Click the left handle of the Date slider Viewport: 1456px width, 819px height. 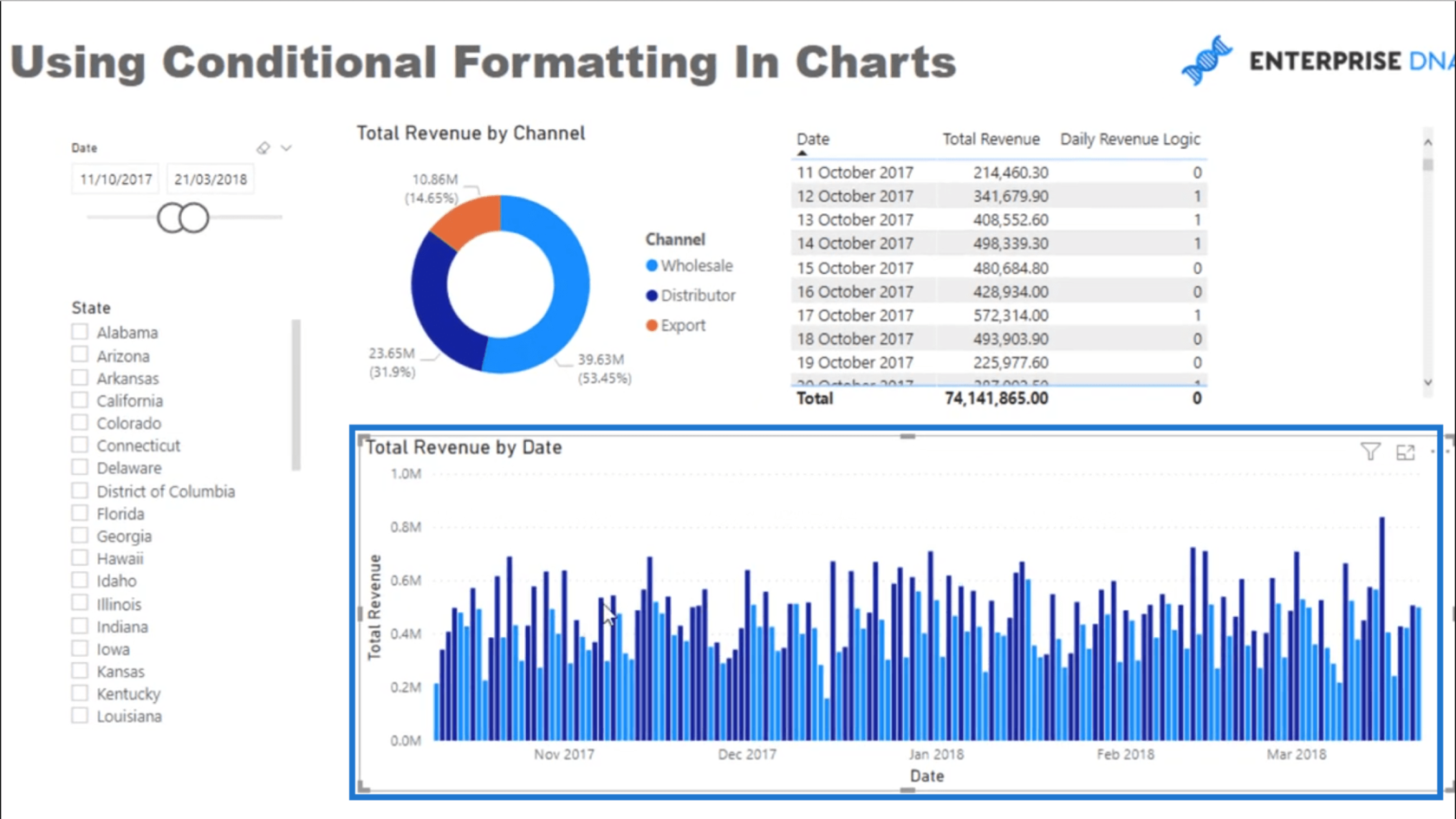point(171,218)
